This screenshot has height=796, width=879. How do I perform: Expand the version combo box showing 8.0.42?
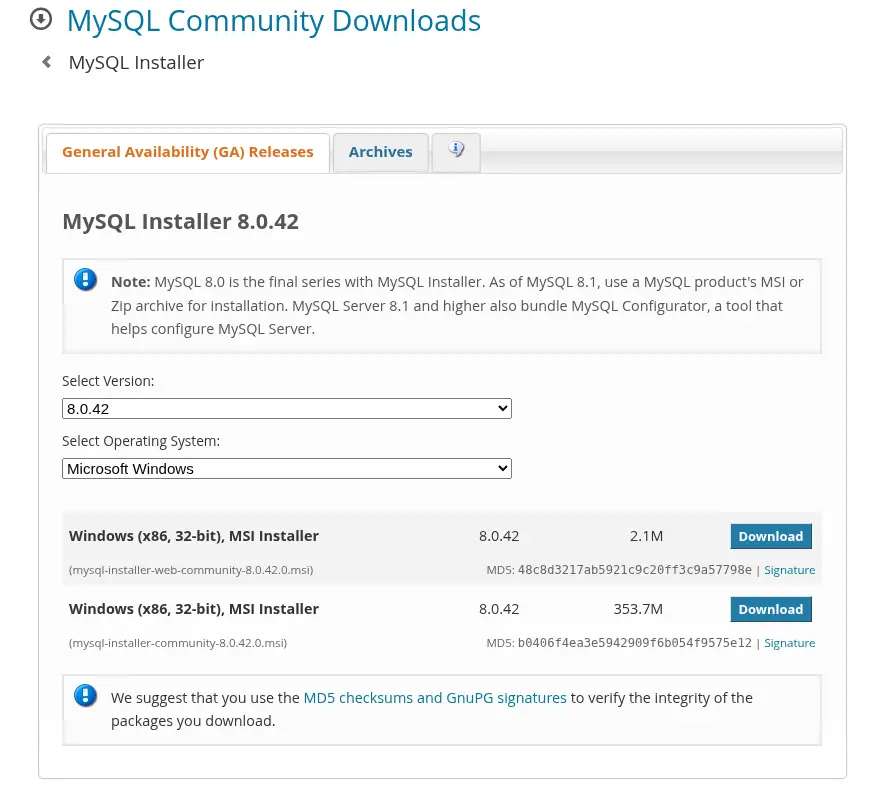(x=287, y=408)
